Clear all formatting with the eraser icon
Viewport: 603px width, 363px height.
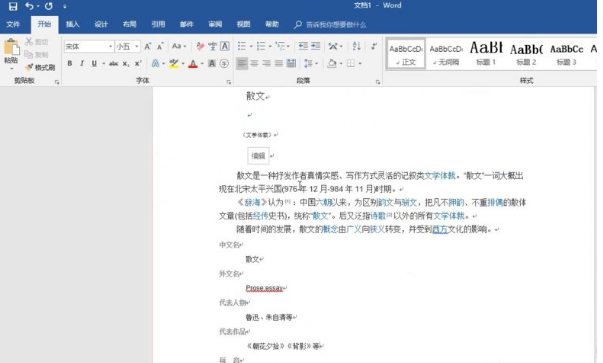click(x=200, y=46)
